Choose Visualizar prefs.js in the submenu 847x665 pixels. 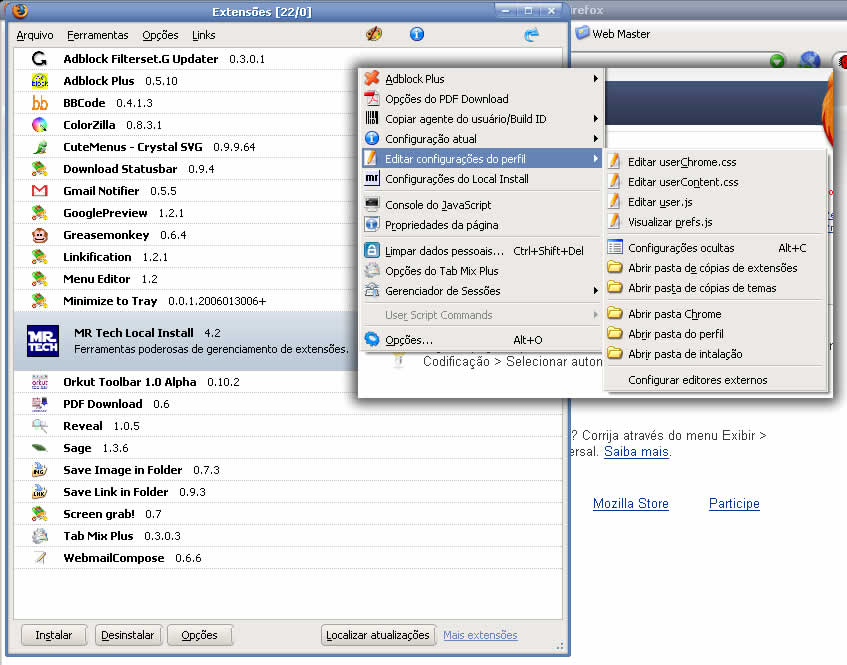tap(716, 221)
